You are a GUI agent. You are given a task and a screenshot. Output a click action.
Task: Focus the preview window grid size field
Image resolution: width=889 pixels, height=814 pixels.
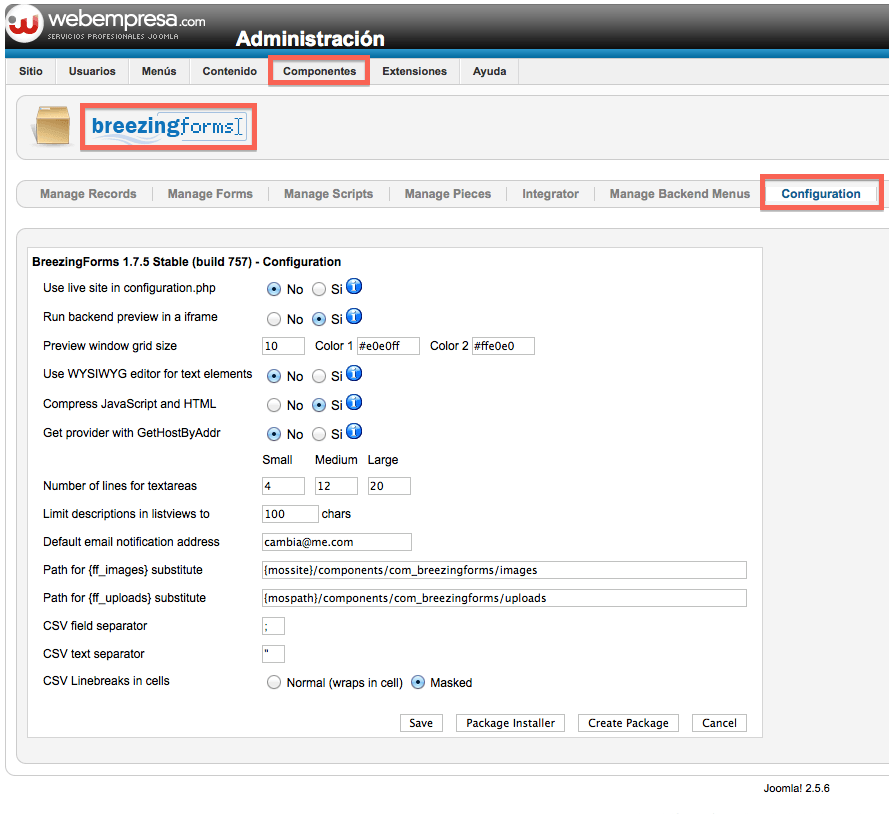coord(283,346)
